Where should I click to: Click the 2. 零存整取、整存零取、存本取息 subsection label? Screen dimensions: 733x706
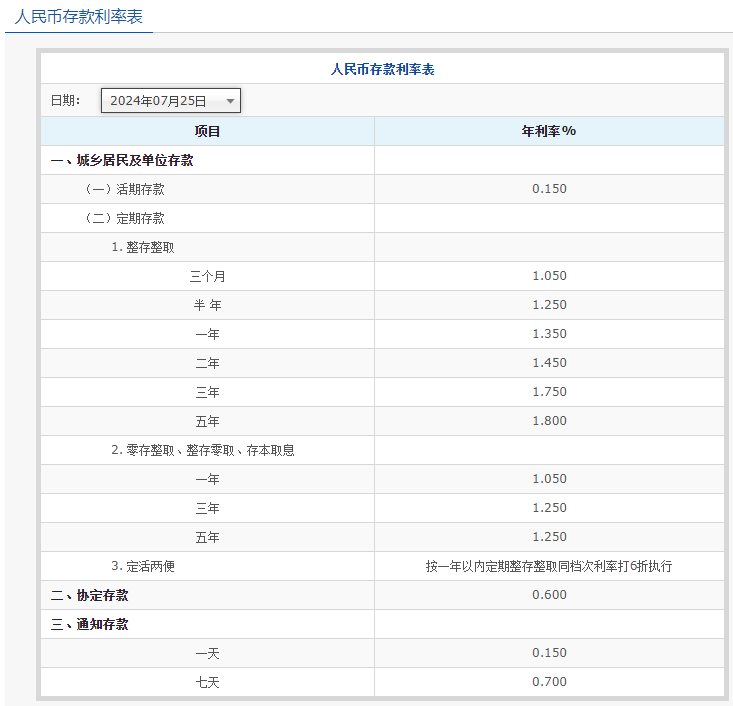click(x=203, y=450)
